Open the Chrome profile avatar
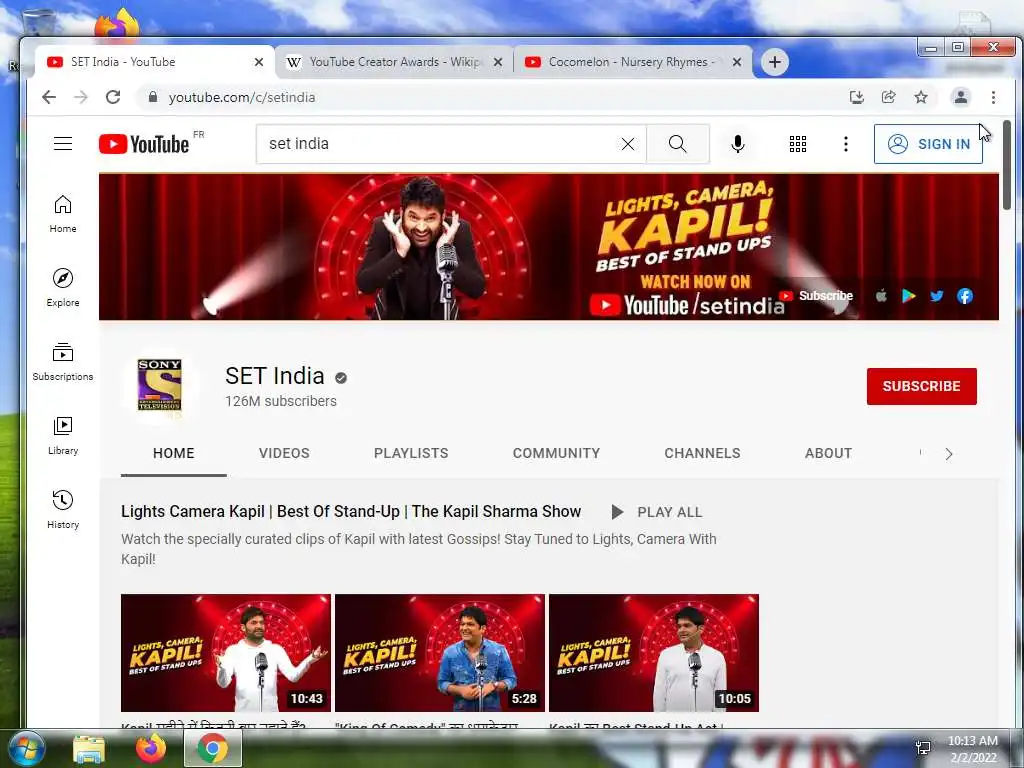The height and width of the screenshot is (768, 1024). [961, 97]
